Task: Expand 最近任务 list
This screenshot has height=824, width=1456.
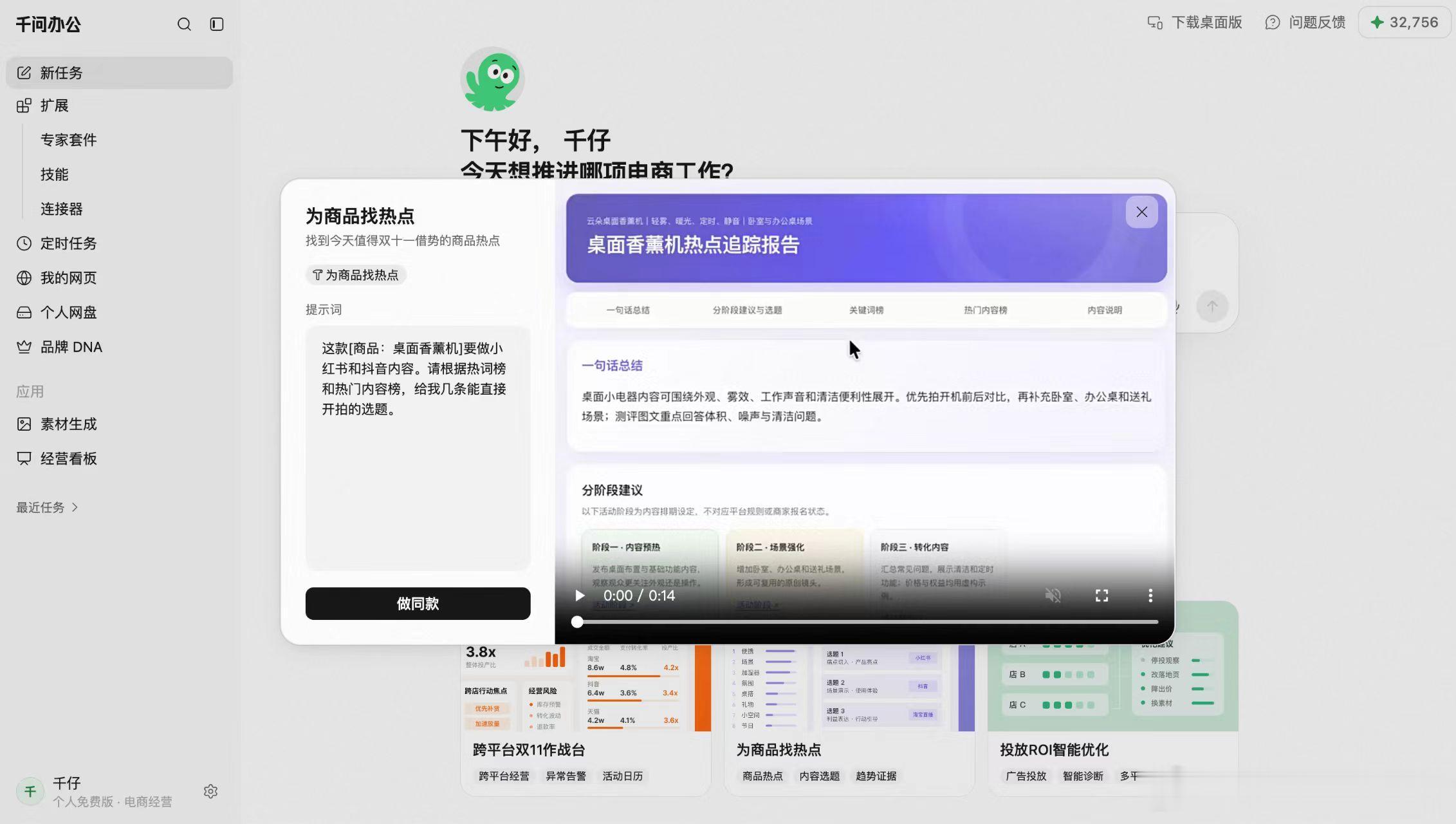Action: point(47,507)
